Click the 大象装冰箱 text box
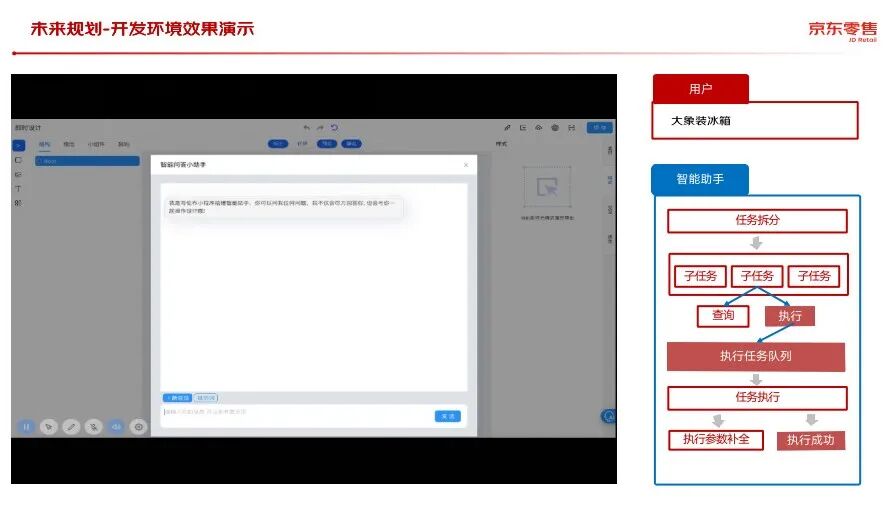The width and height of the screenshot is (895, 510). [755, 121]
